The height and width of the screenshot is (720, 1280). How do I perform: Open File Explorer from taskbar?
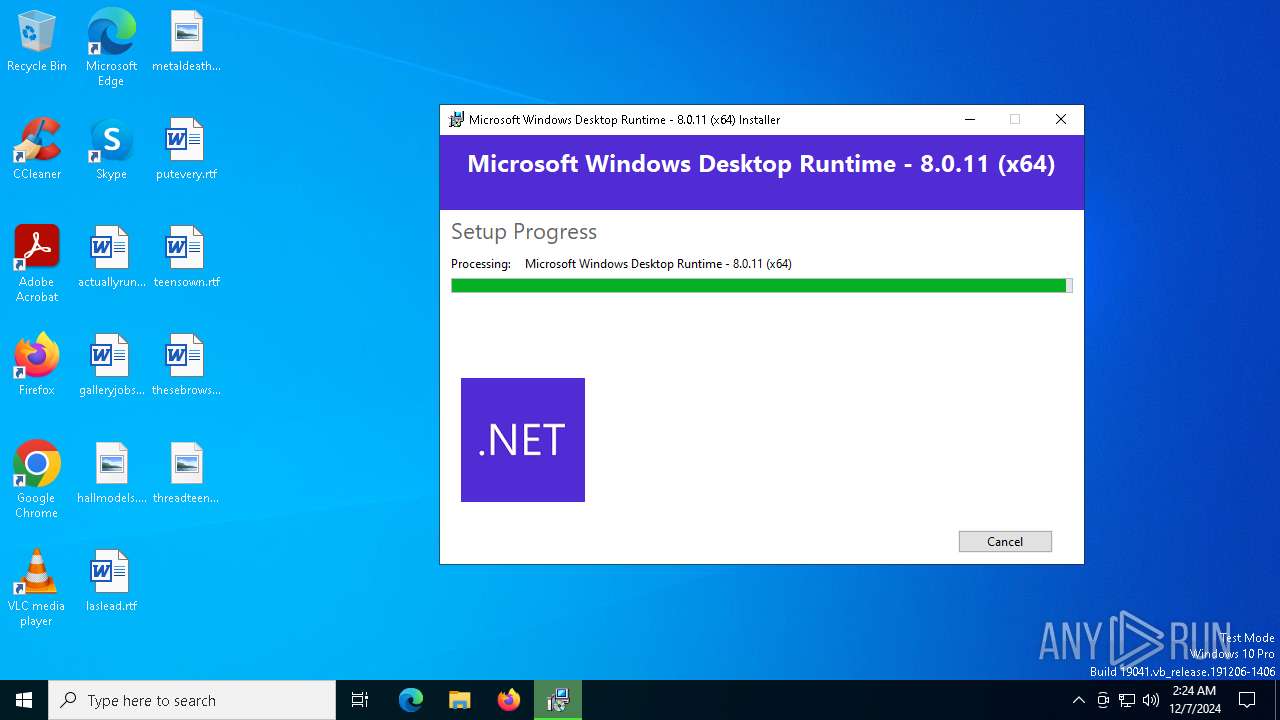click(x=460, y=700)
